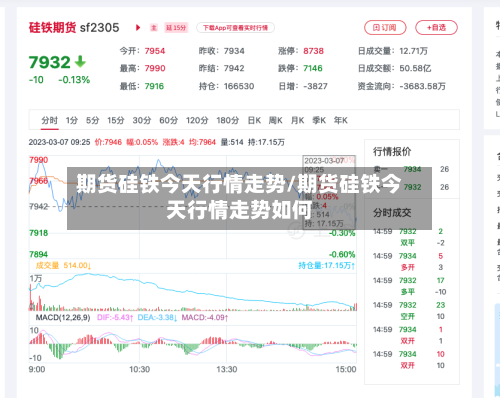This screenshot has height=398, width=500.
Task: Click the DIF:-5.43 indicator value
Action: click(x=115, y=317)
